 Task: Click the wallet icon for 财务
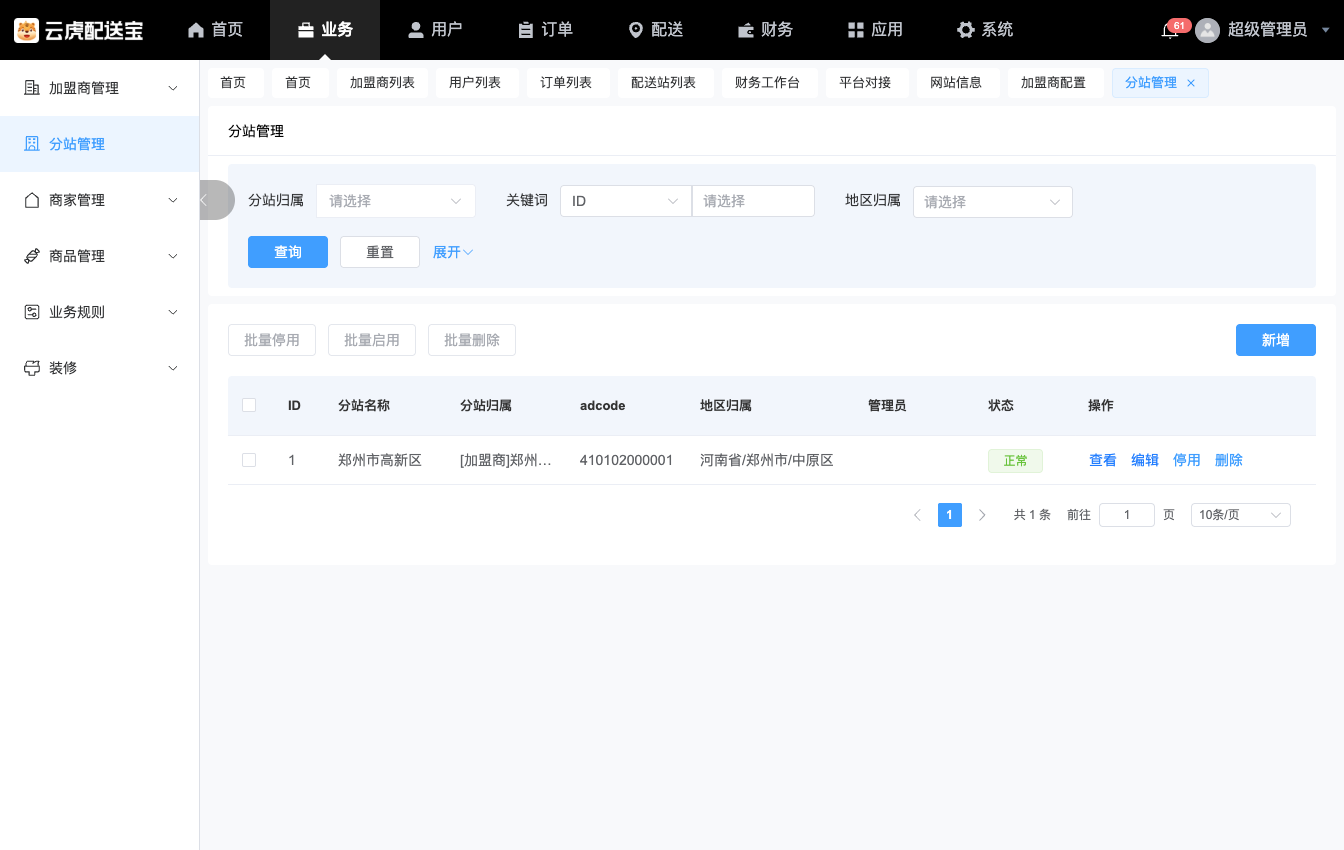746,30
